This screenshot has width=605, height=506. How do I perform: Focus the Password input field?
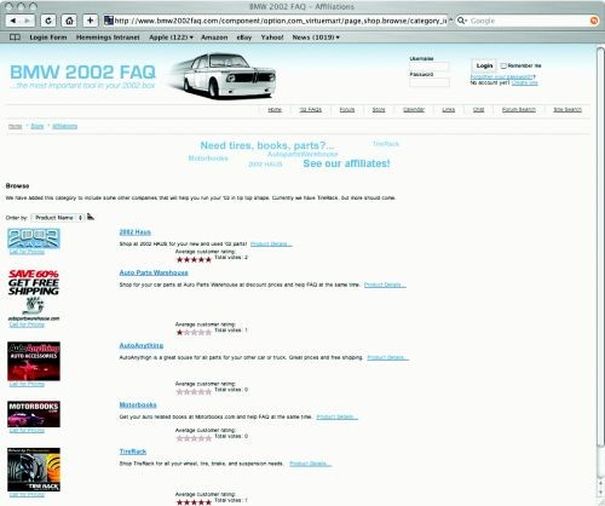[429, 82]
